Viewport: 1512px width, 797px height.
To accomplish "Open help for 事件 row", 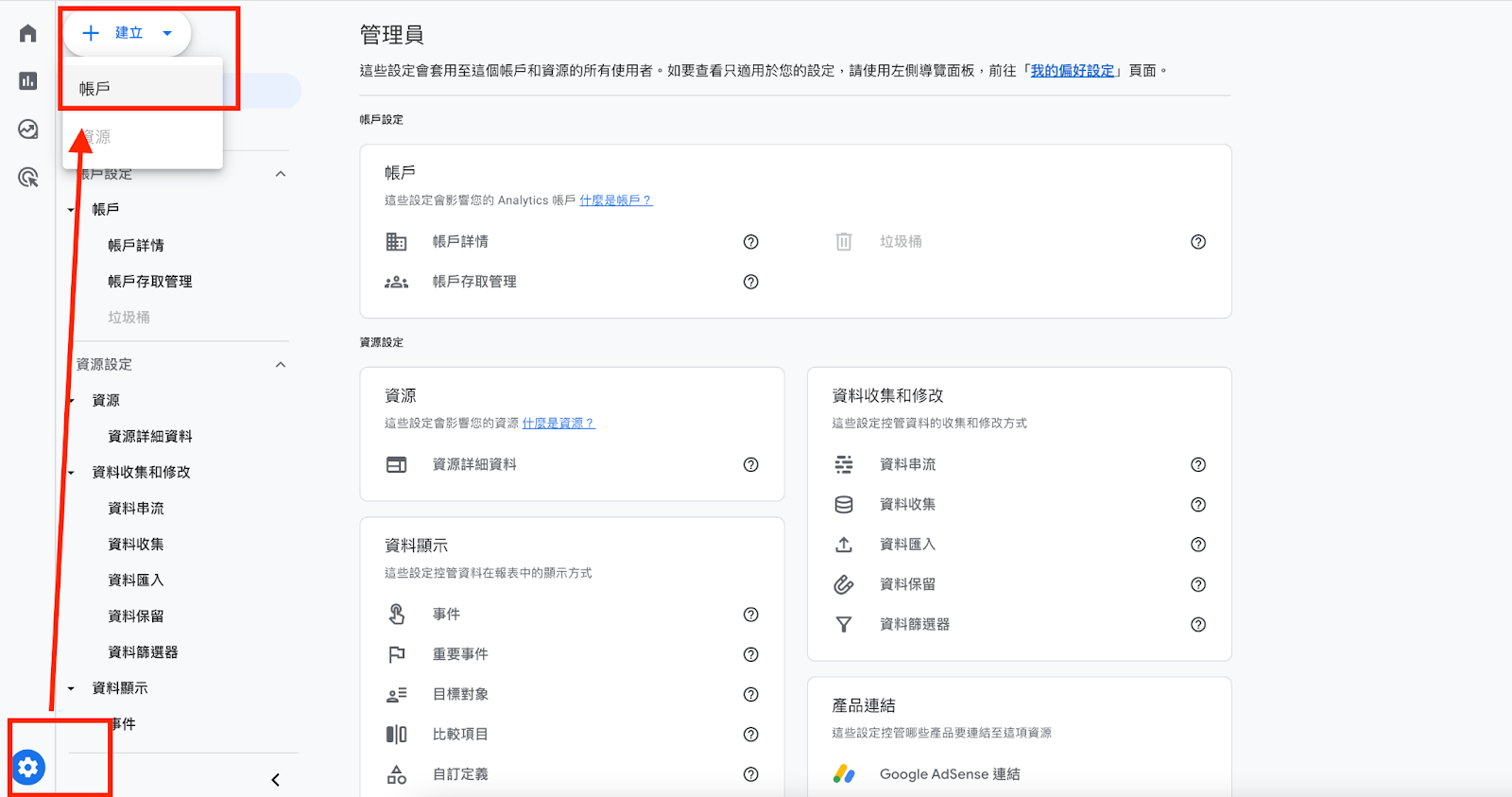I will 751,615.
